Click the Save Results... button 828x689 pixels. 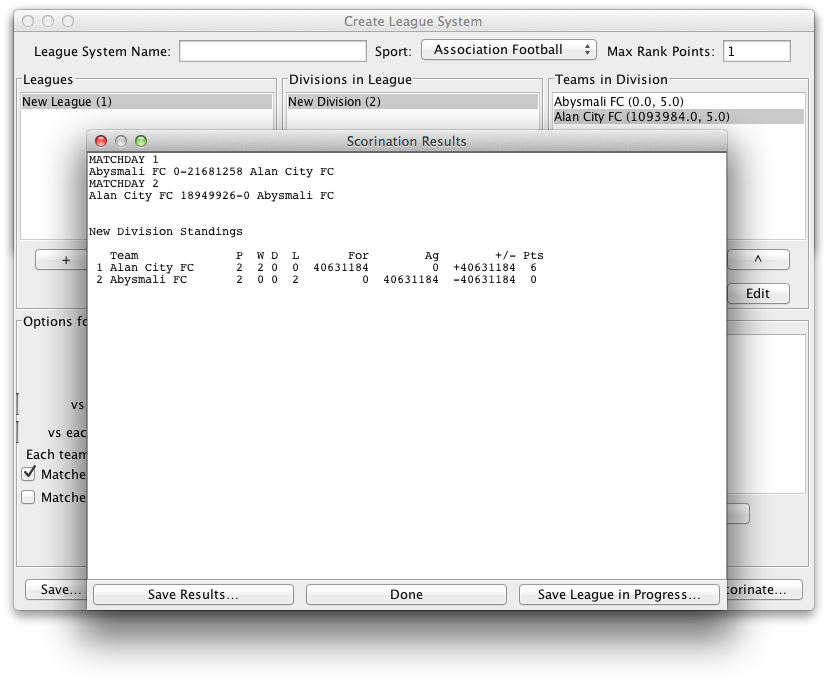193,595
